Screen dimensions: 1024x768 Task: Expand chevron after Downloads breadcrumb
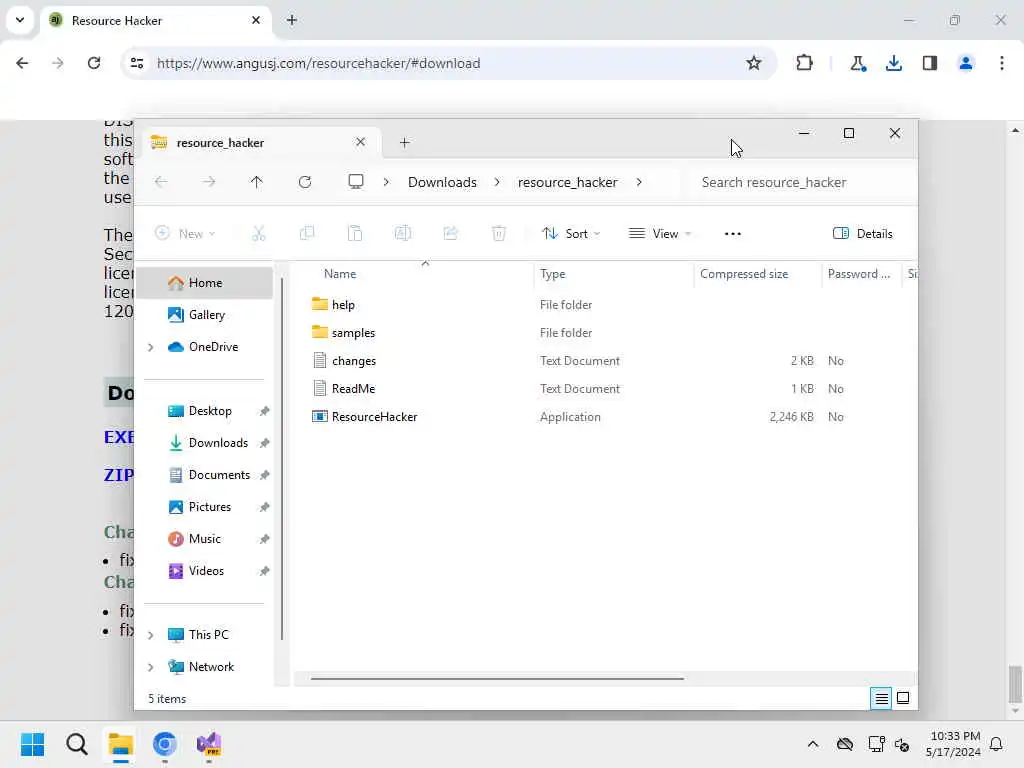[497, 182]
